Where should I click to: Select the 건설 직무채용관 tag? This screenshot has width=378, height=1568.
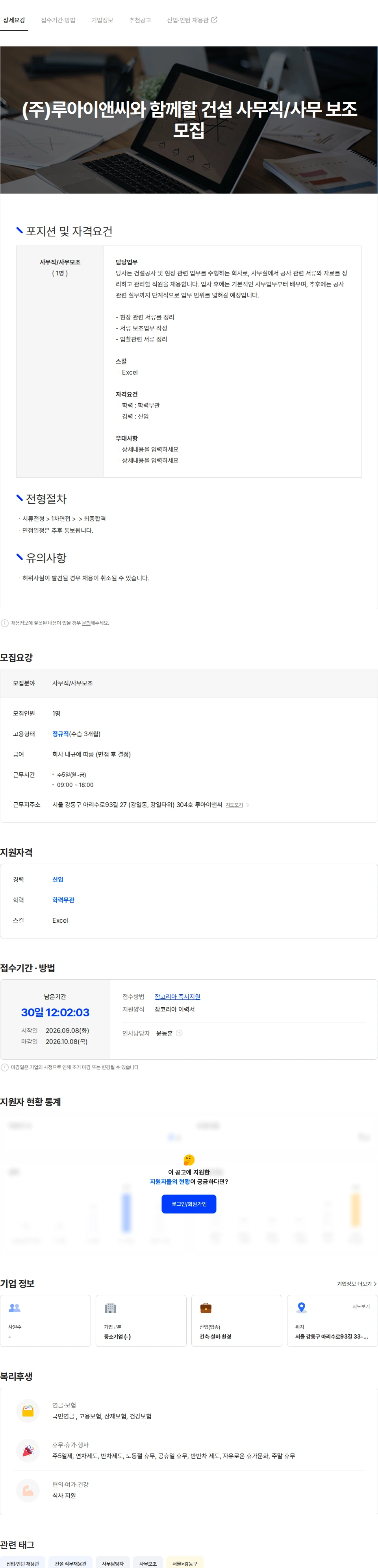coord(70,1563)
